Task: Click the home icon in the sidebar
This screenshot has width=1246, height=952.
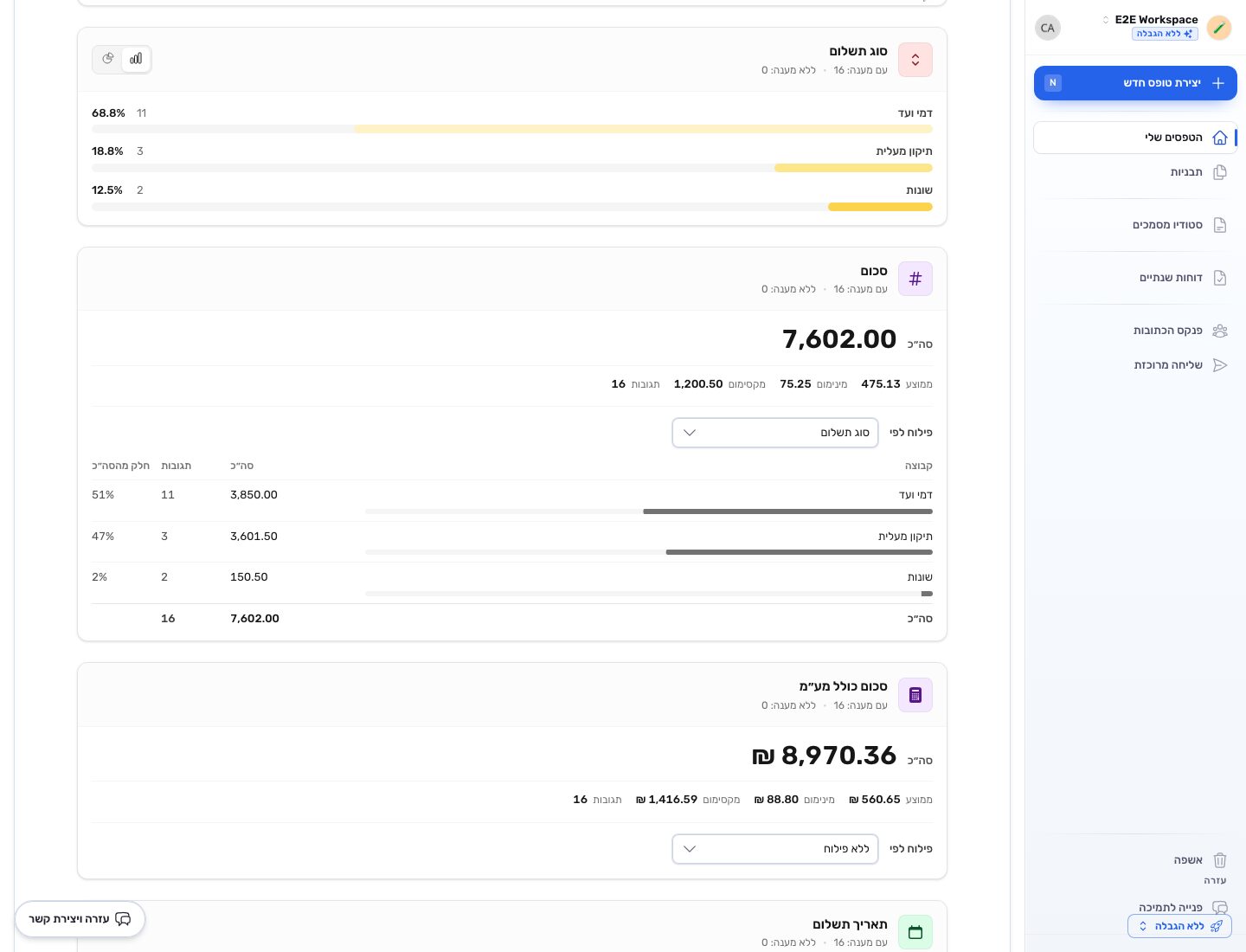Action: click(1220, 138)
